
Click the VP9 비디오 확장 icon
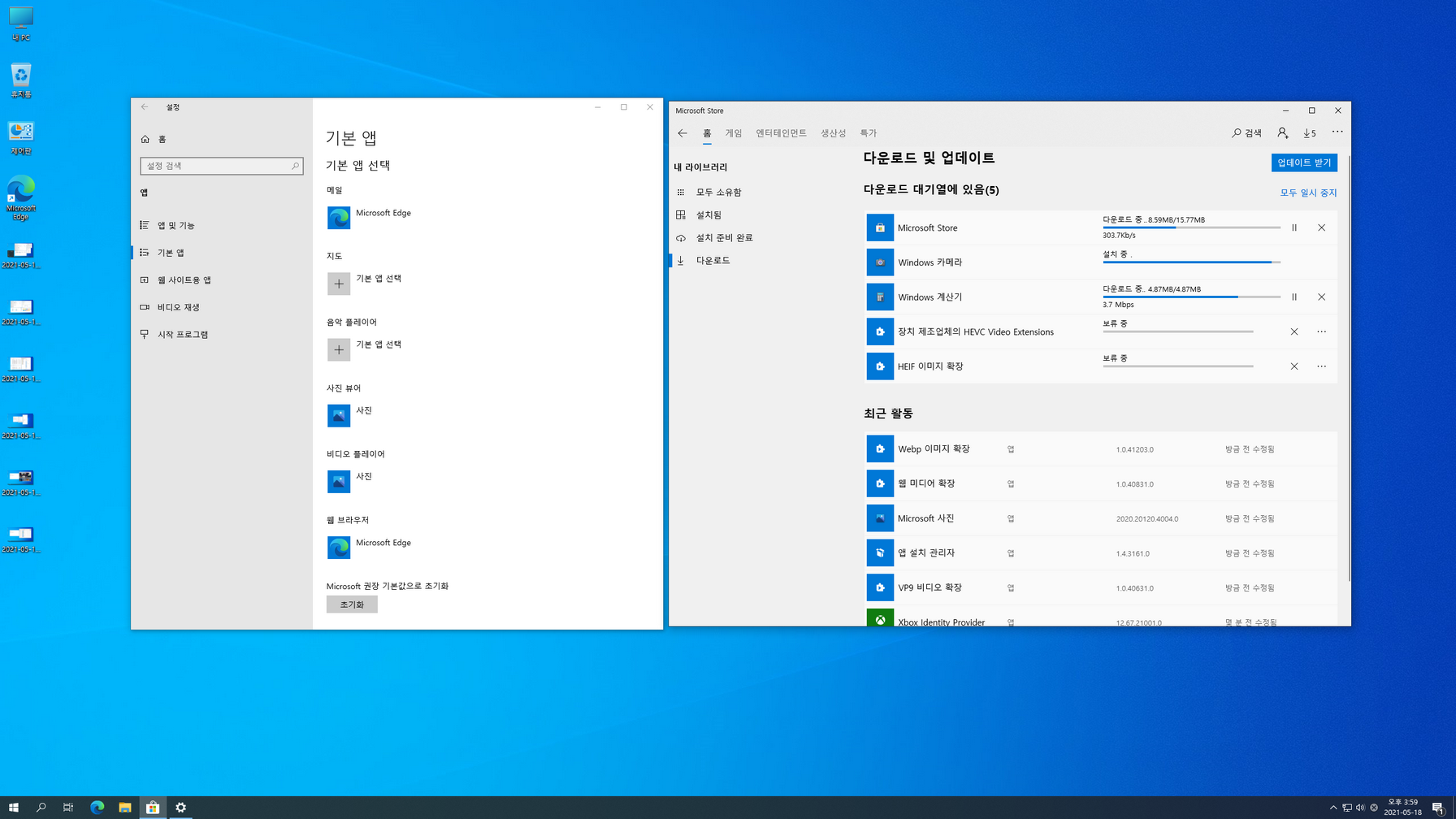880,587
